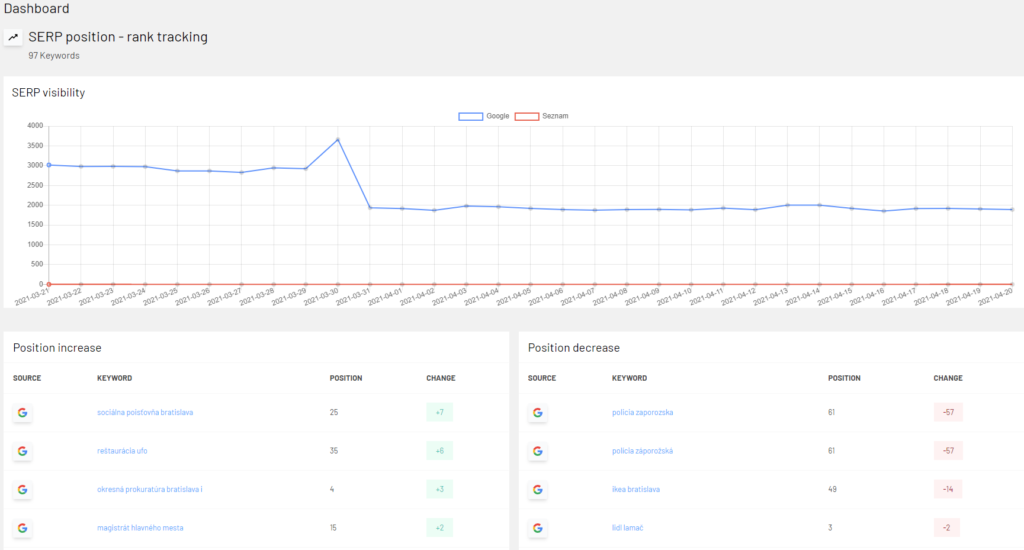
Task: Click position value 49 for ikea bratislava
Action: point(832,489)
